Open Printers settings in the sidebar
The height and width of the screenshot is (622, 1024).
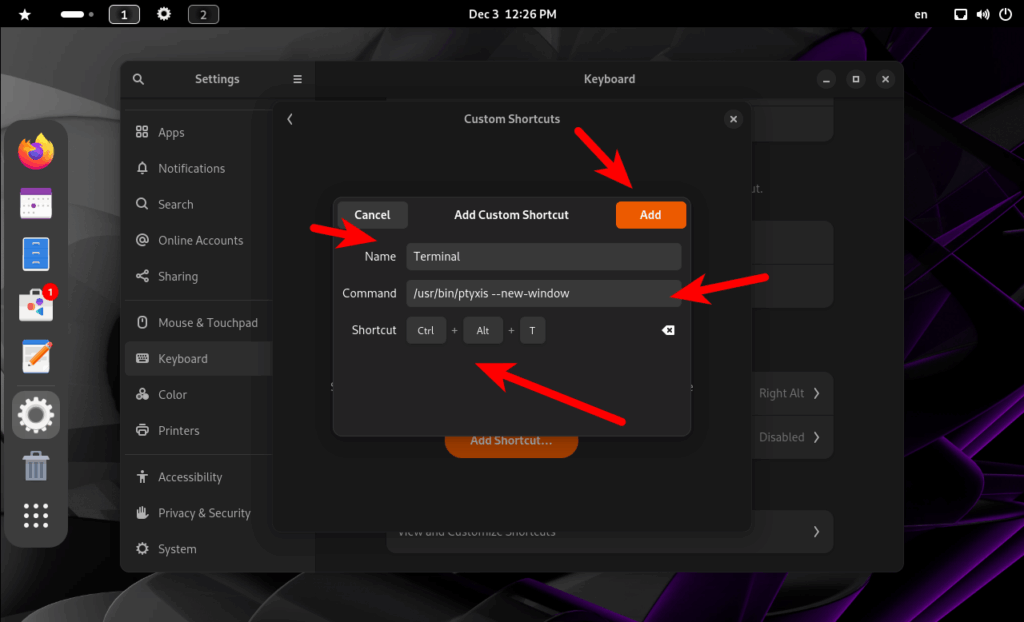[199, 431]
